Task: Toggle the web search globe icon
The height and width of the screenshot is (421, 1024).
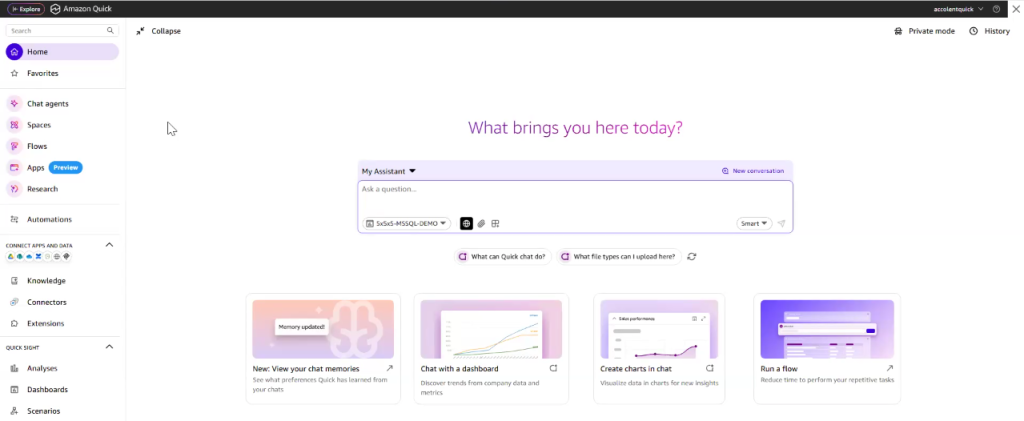Action: point(466,223)
